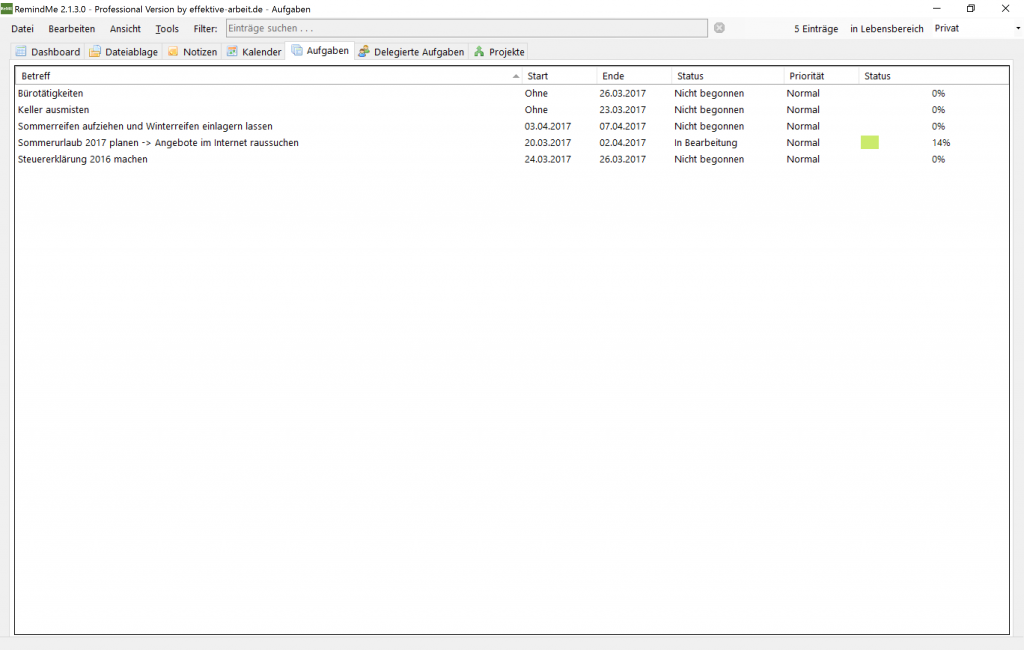1024x650 pixels.
Task: Click the Priorität column header
Action: point(820,76)
